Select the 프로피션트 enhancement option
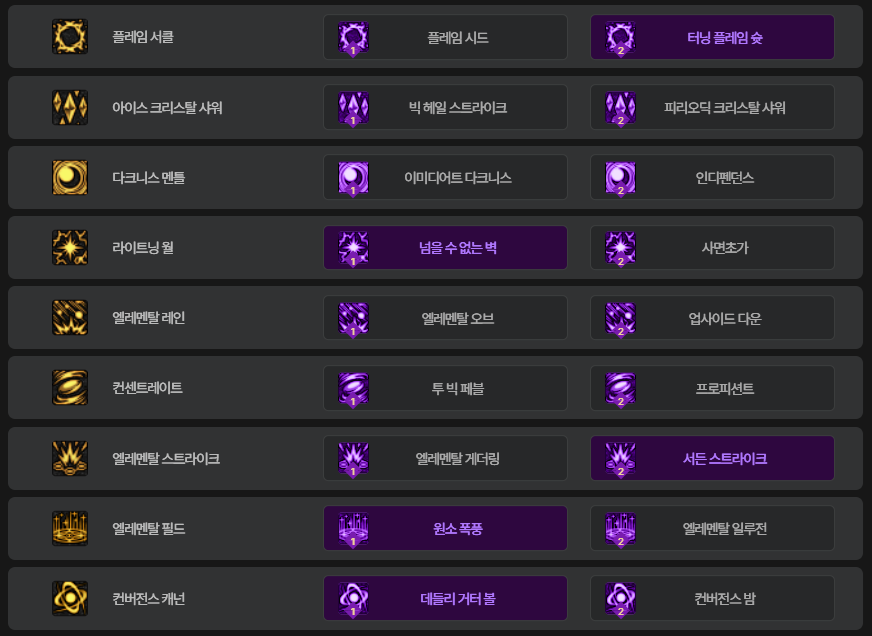The image size is (872, 636). tap(712, 388)
